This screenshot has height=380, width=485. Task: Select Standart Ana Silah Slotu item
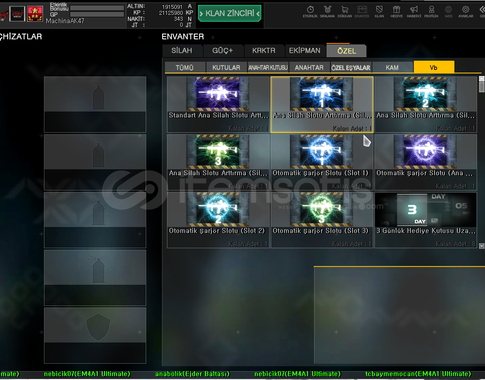(218, 104)
